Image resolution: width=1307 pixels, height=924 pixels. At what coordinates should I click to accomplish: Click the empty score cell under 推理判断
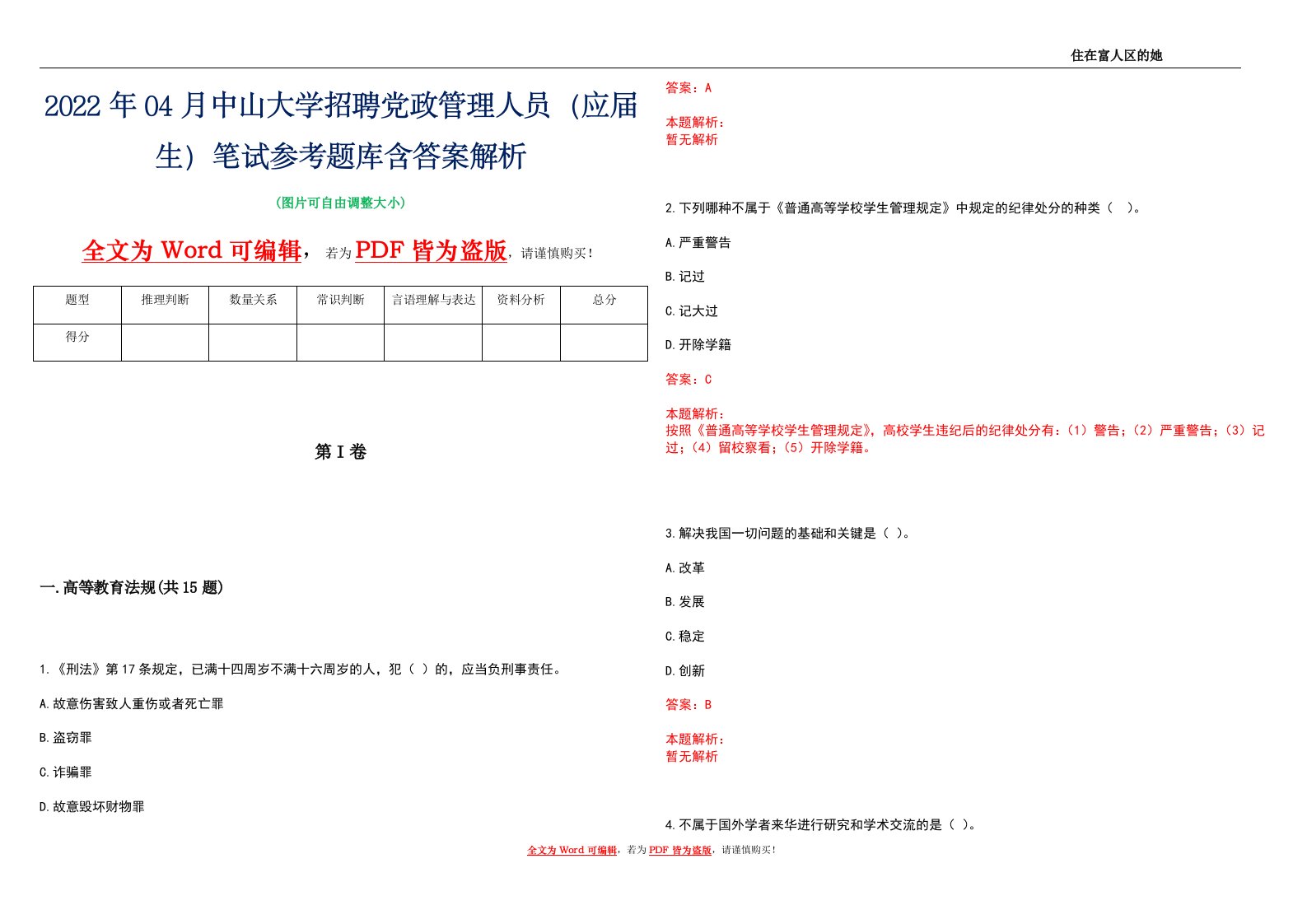[165, 343]
